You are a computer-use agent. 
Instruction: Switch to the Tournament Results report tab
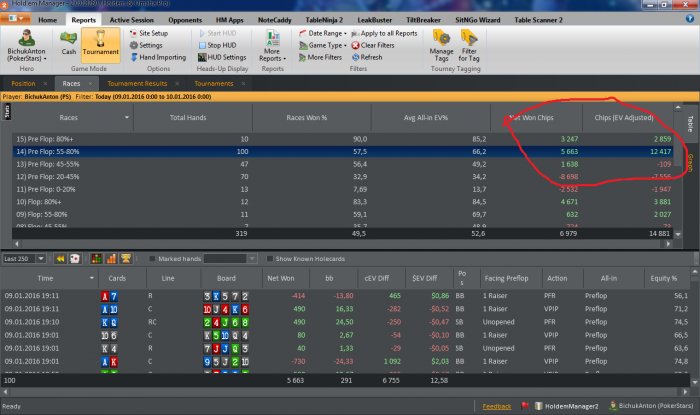tap(137, 83)
